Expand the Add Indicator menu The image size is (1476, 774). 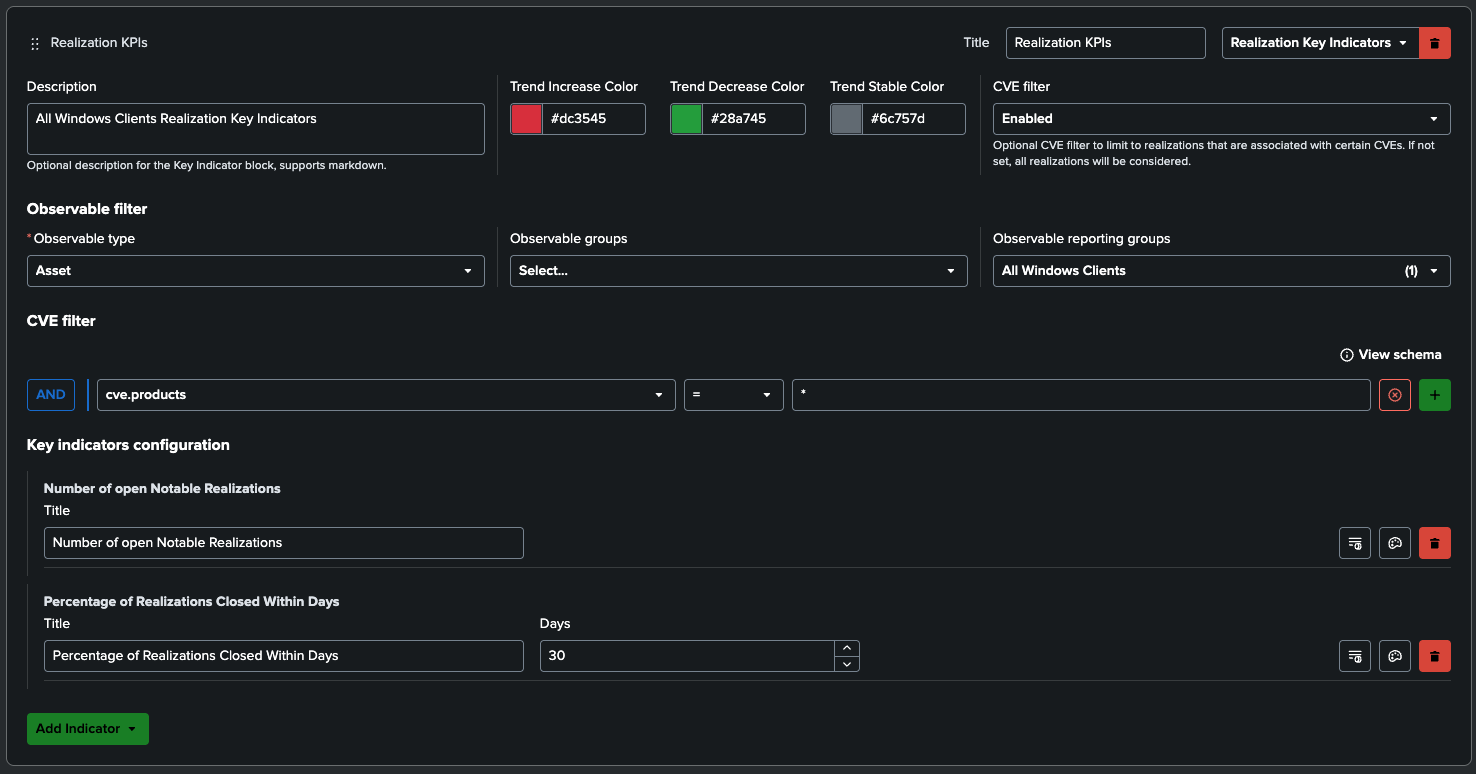[x=87, y=729]
